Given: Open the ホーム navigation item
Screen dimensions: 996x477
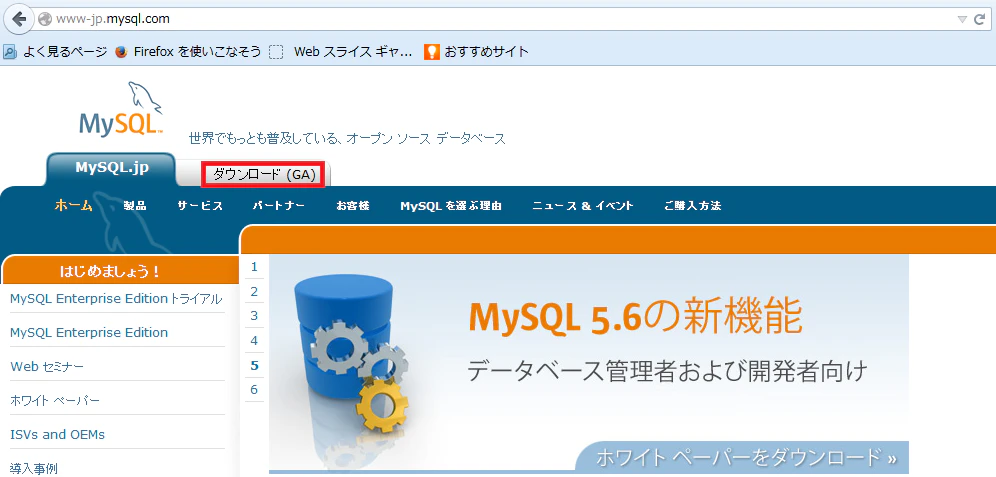Looking at the screenshot, I should point(74,205).
